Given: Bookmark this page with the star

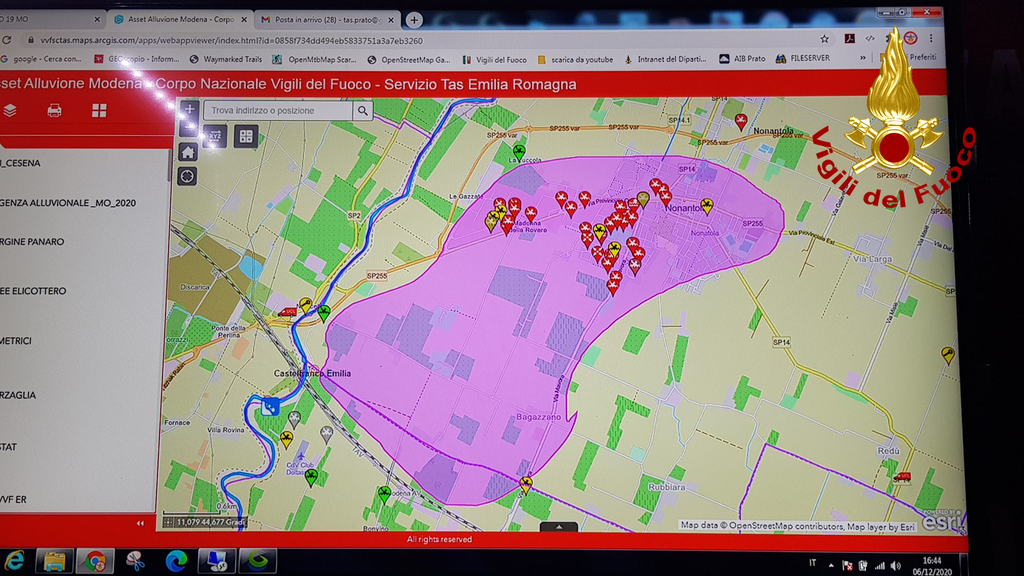Looking at the screenshot, I should (x=824, y=39).
